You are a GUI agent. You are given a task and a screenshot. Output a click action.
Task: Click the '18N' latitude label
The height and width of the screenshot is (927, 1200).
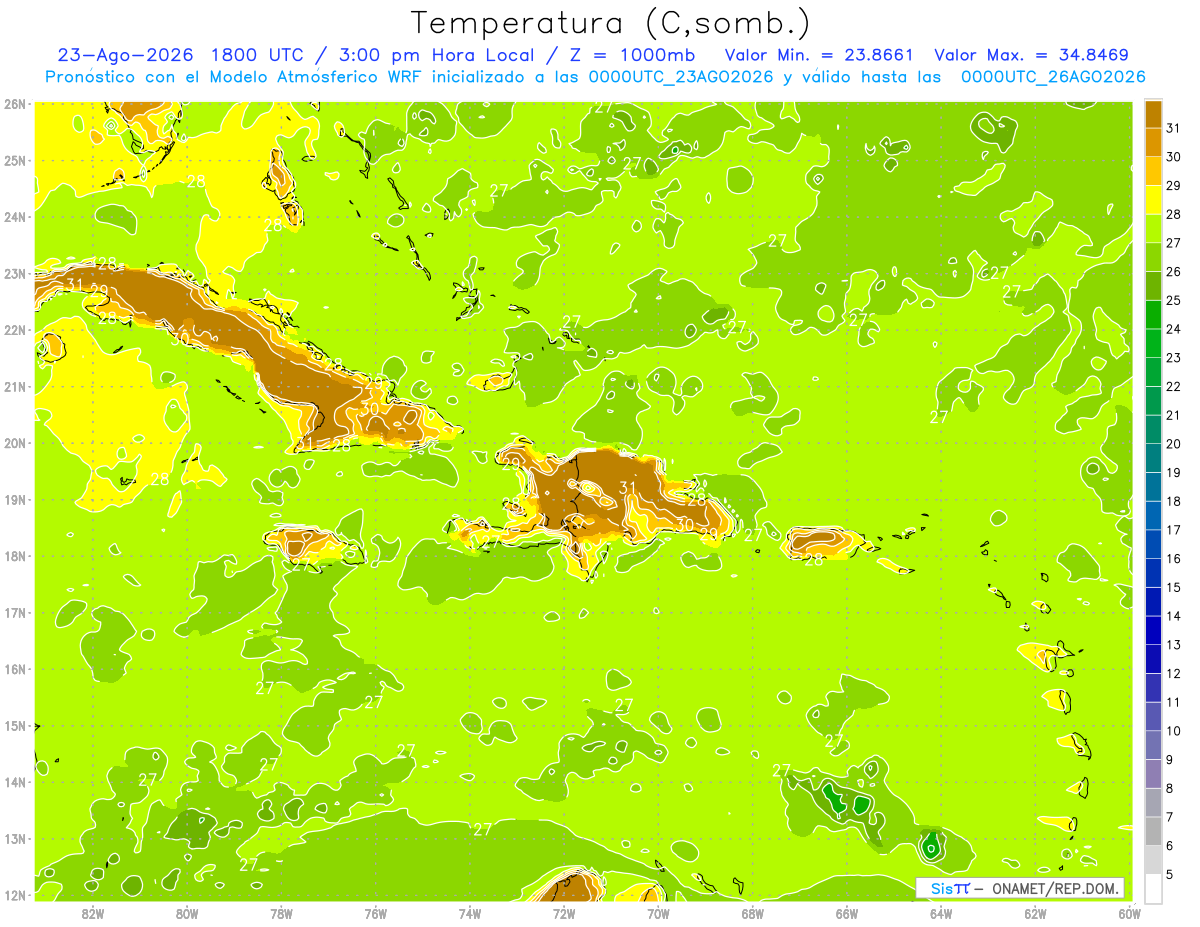15,556
